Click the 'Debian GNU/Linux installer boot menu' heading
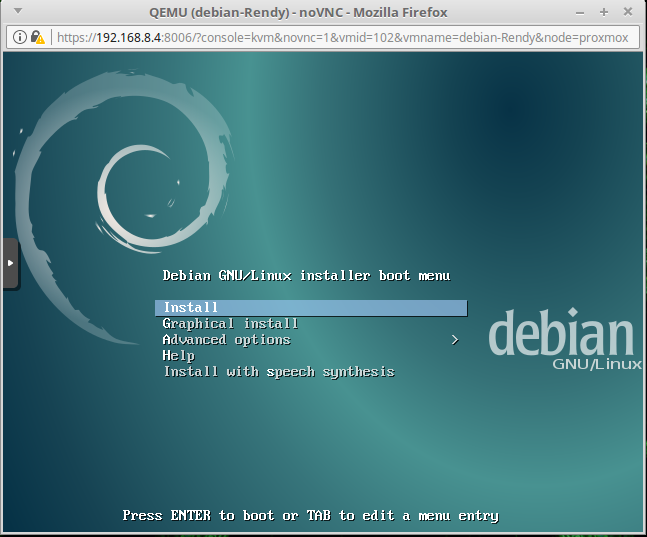Image resolution: width=647 pixels, height=537 pixels. click(x=306, y=275)
